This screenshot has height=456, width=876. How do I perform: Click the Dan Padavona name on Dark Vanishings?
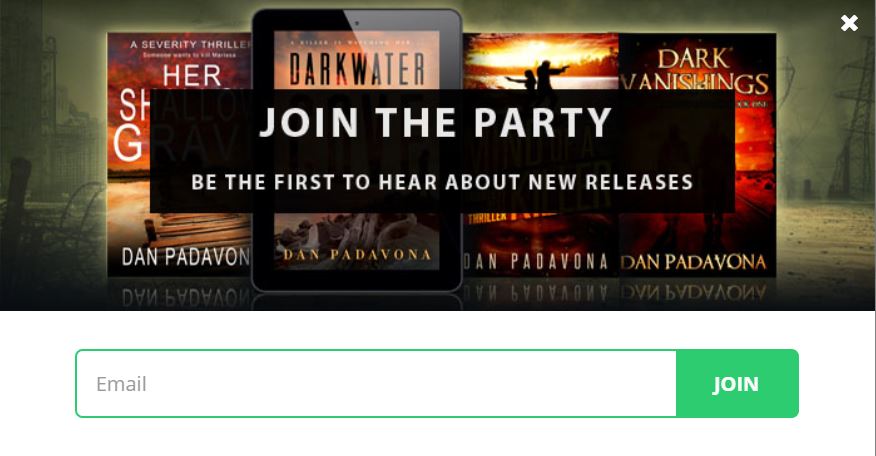(693, 262)
